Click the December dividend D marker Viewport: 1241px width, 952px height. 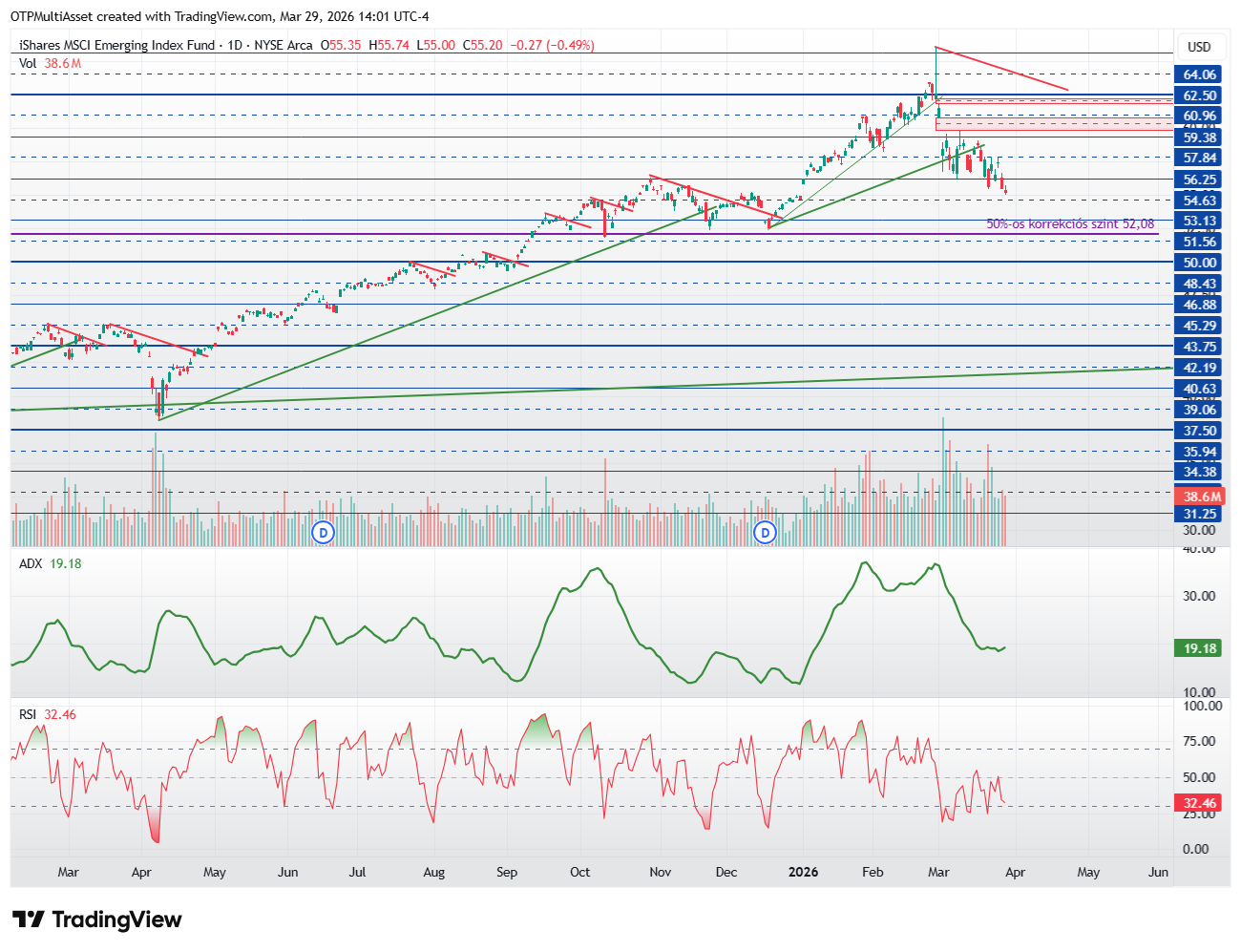click(x=765, y=532)
